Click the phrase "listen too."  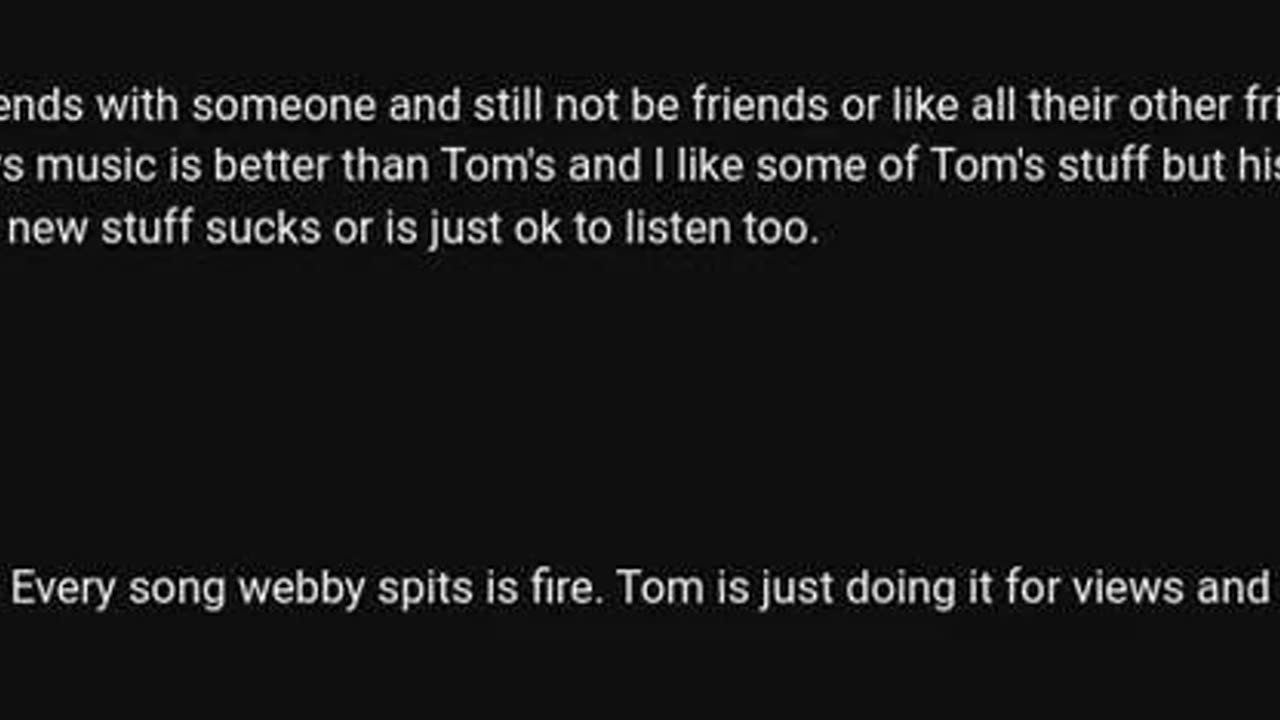coord(722,228)
